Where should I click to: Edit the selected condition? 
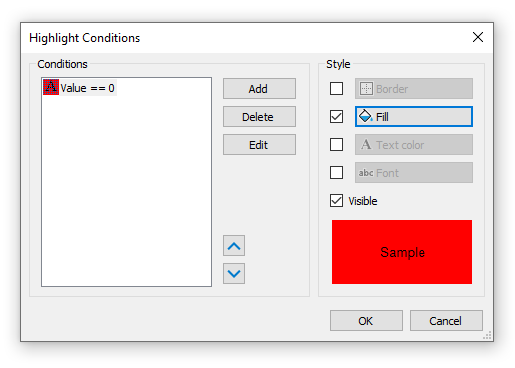pyautogui.click(x=259, y=145)
